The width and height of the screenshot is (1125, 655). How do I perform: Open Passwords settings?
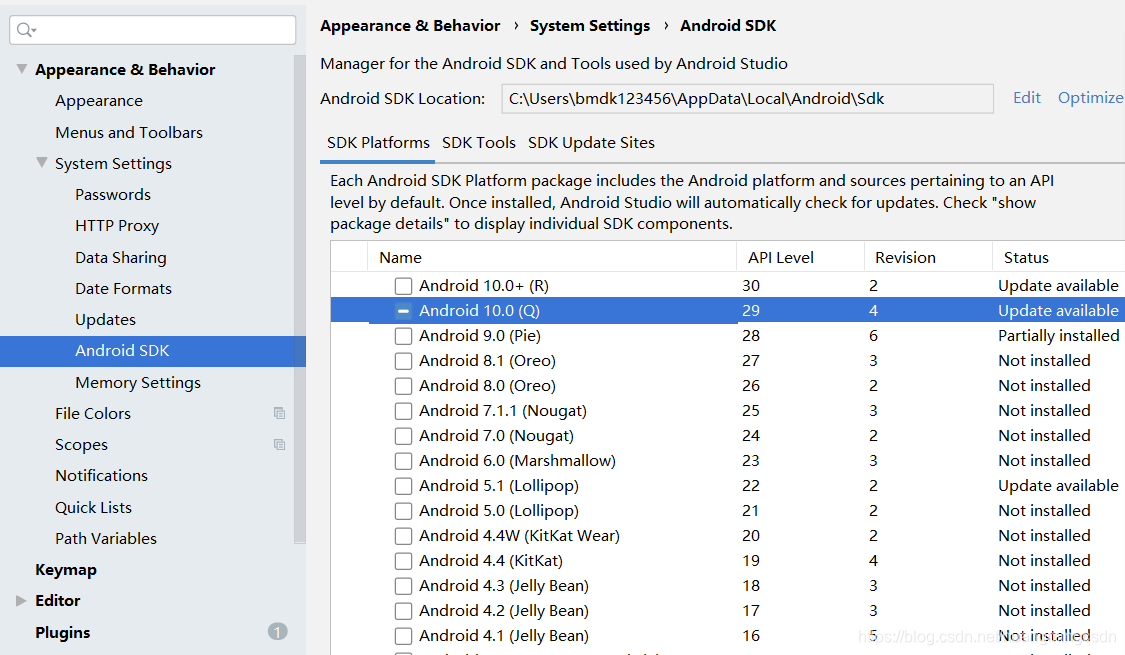pyautogui.click(x=113, y=194)
